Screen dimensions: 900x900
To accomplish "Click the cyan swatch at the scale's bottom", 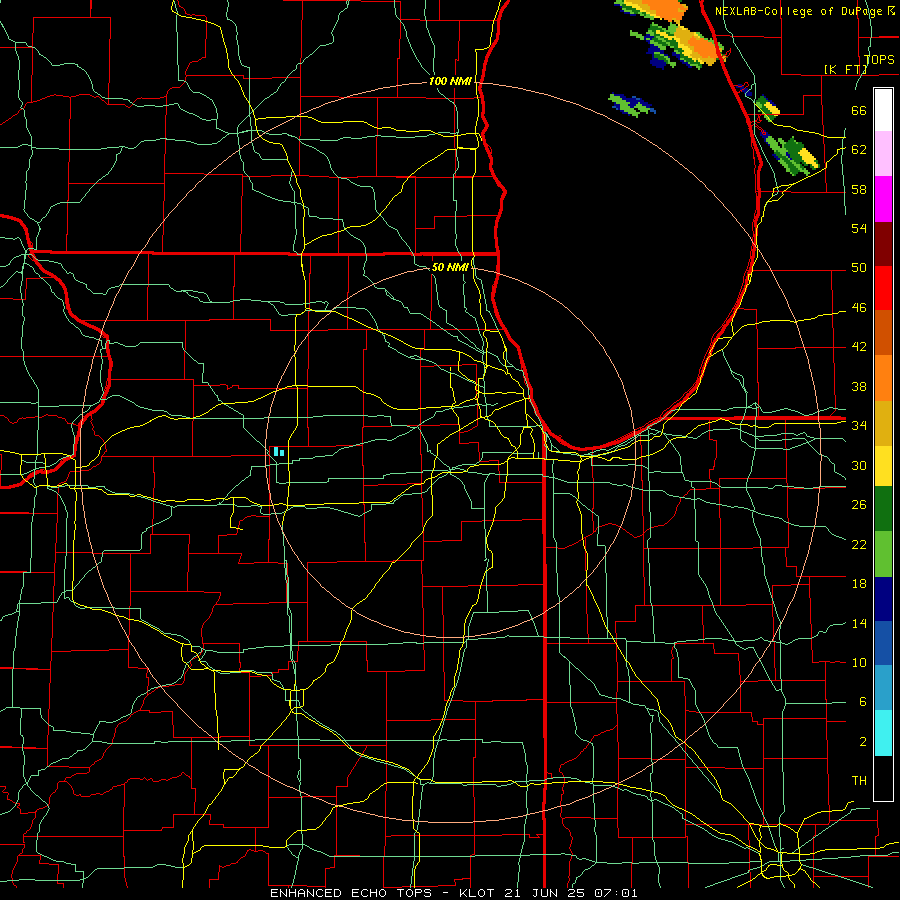I will point(883,733).
